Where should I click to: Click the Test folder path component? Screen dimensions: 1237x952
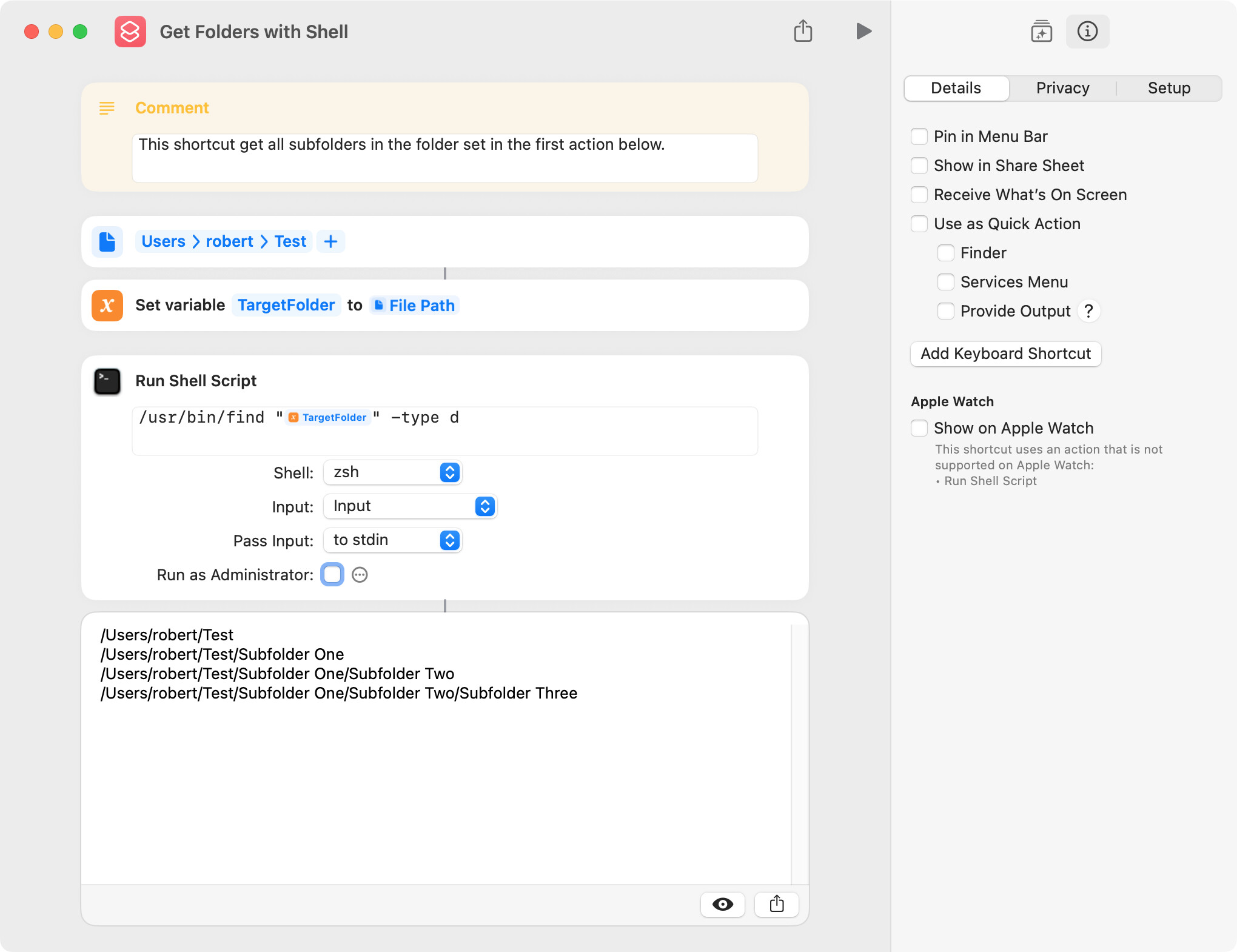[x=290, y=241]
